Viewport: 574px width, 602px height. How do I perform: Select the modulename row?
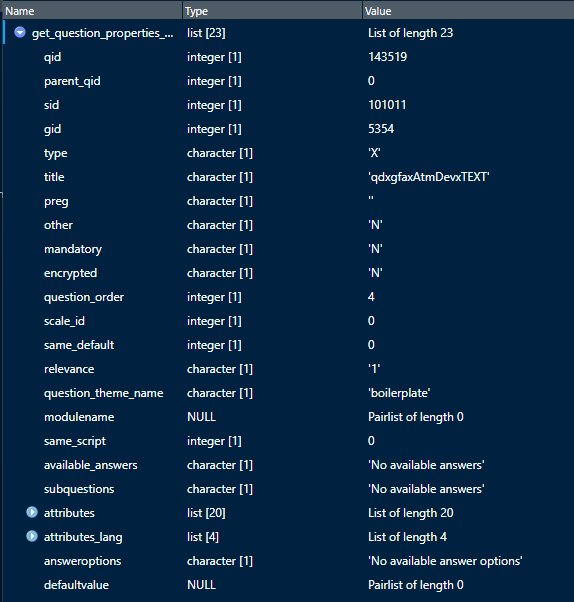[x=288, y=417]
